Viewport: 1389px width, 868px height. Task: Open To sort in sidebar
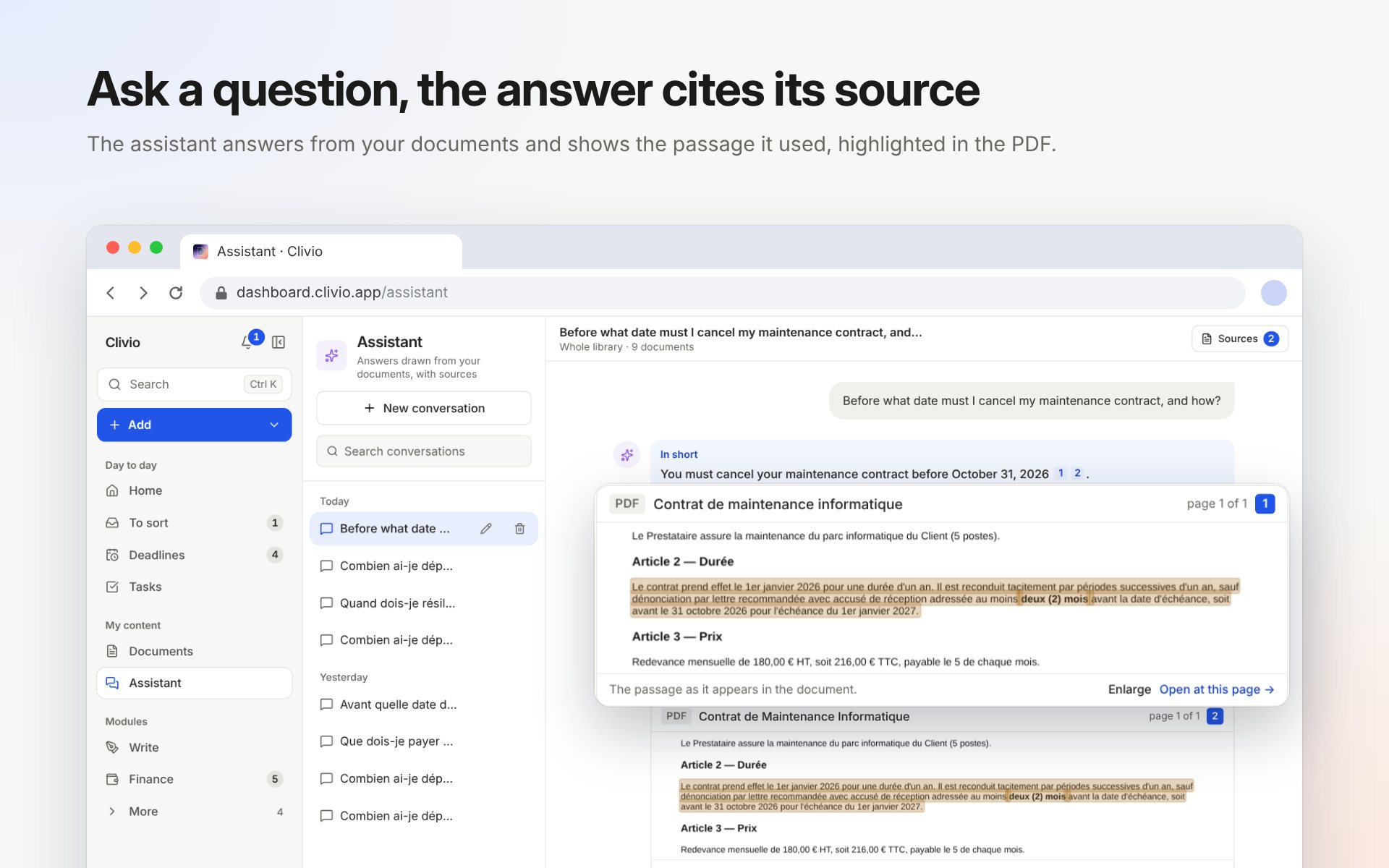[194, 522]
